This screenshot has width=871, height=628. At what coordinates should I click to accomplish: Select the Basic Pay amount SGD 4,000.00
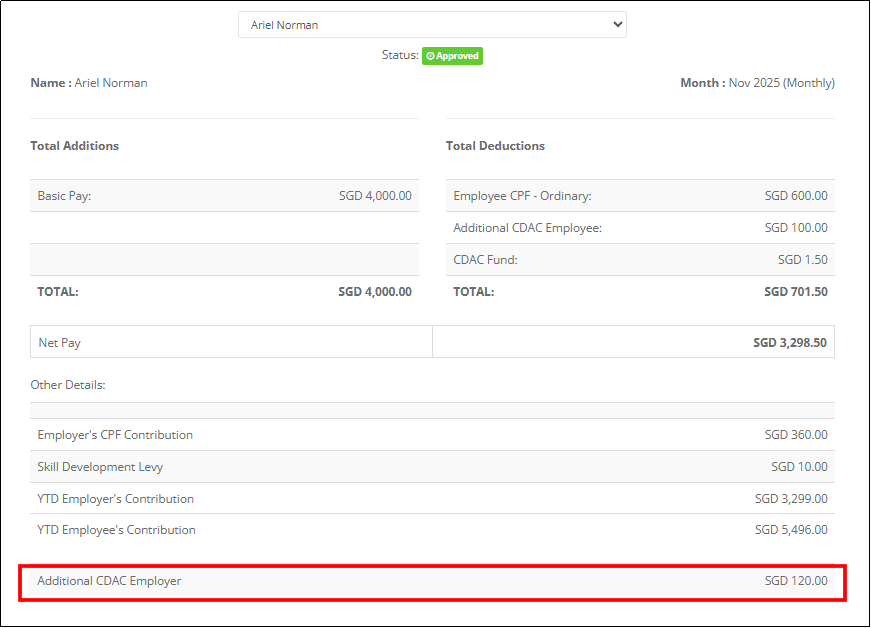pos(376,196)
